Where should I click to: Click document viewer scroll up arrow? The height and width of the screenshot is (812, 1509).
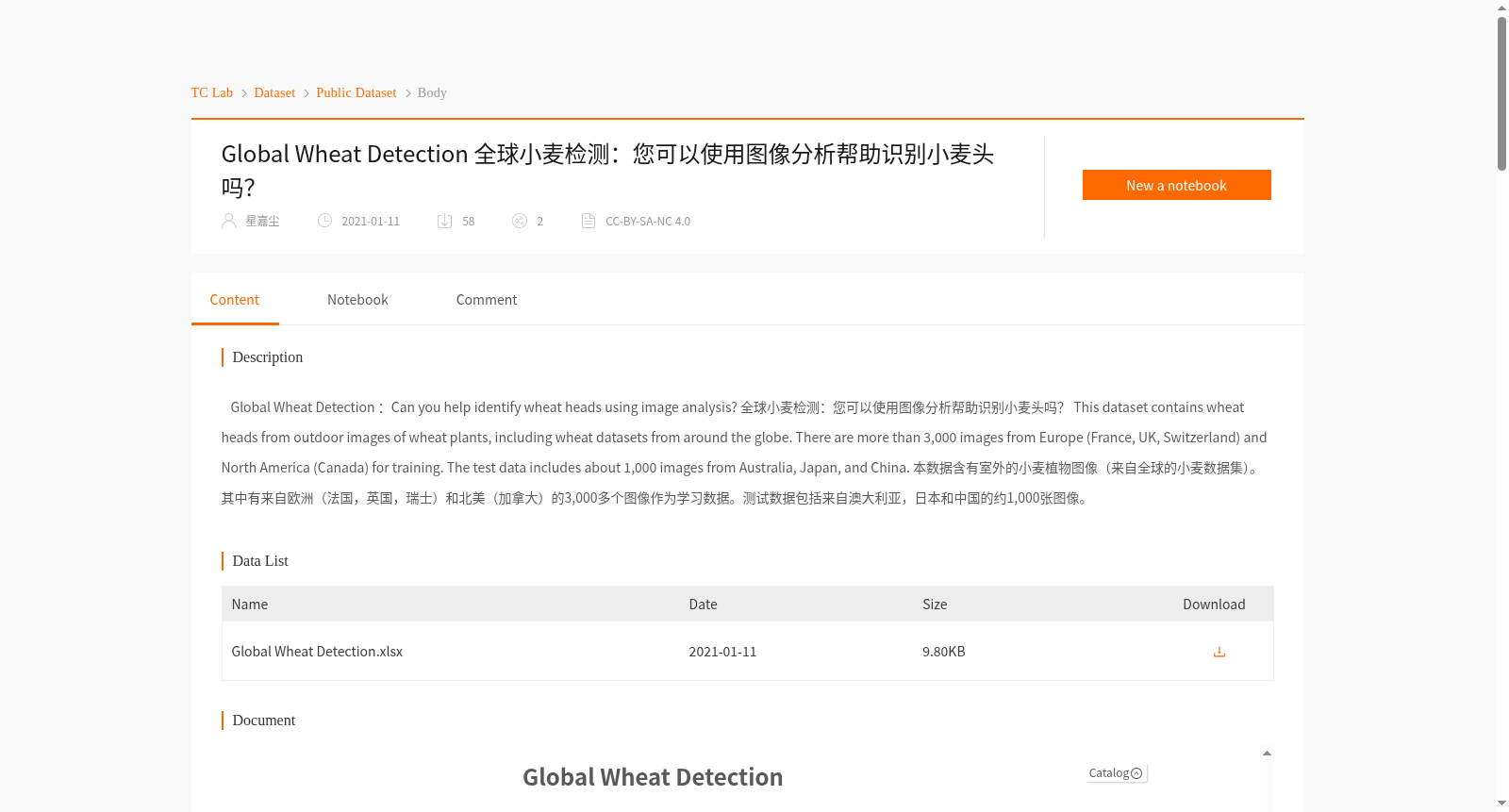tap(1267, 753)
